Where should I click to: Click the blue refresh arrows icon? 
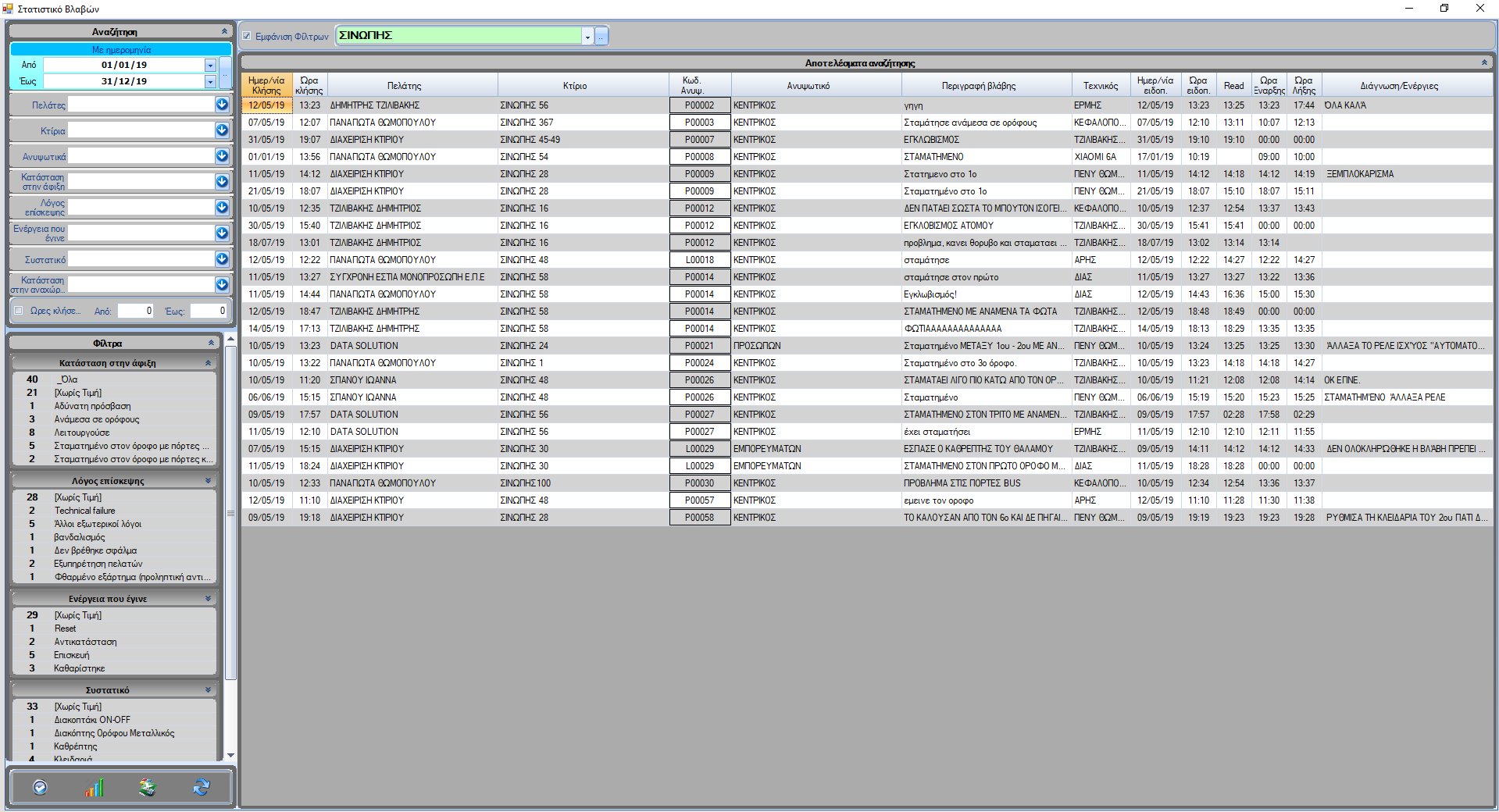pos(202,788)
